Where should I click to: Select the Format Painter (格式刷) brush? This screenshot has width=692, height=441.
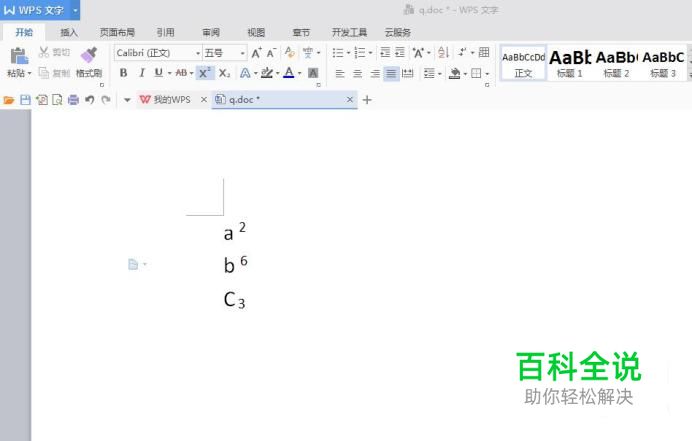tap(89, 55)
